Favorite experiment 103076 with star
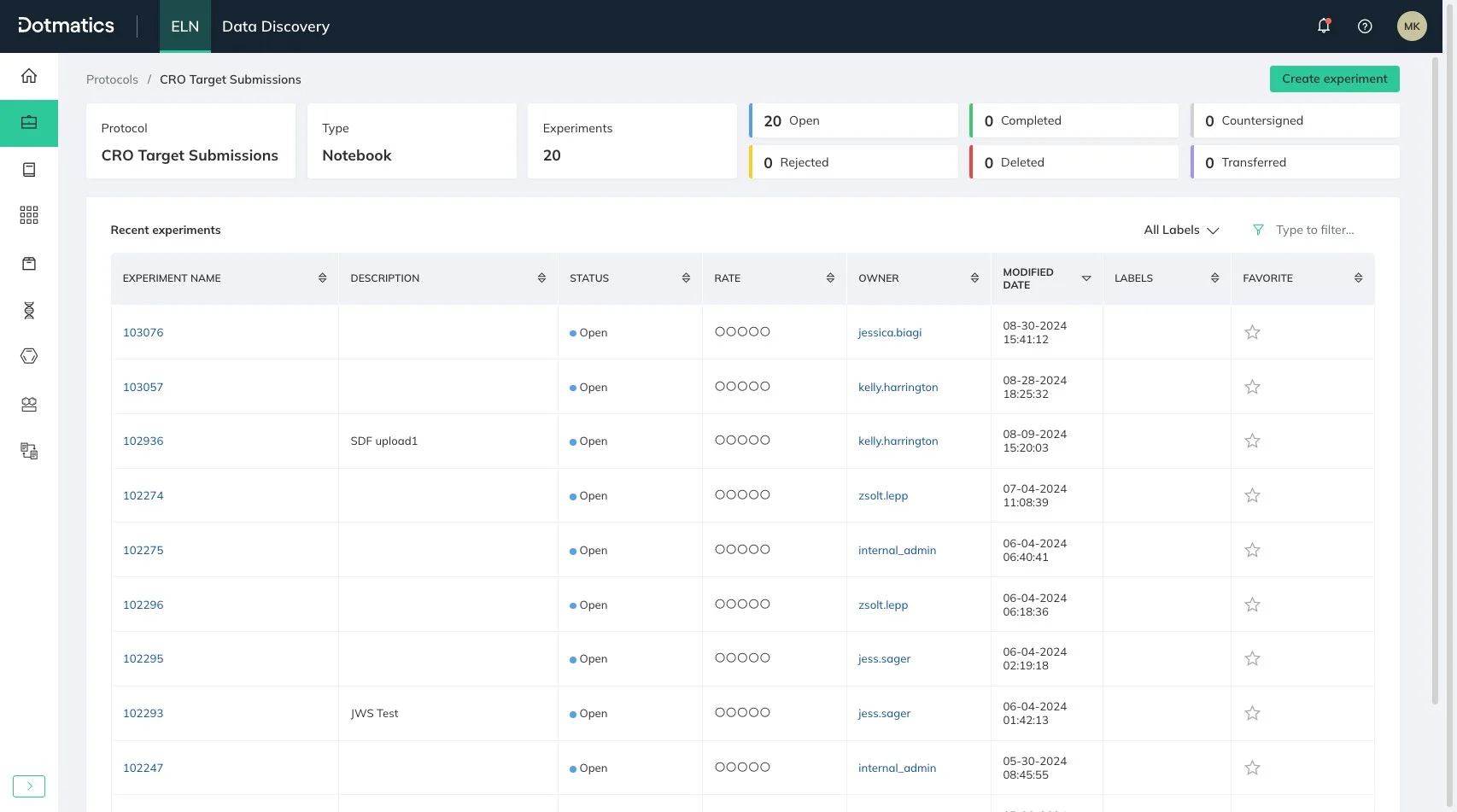This screenshot has height=812, width=1457. (x=1252, y=332)
